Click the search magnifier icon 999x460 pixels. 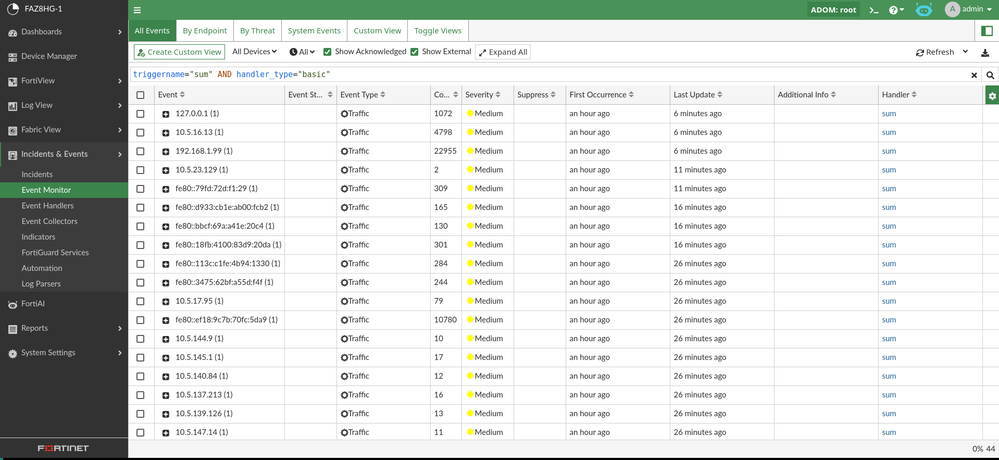(990, 75)
